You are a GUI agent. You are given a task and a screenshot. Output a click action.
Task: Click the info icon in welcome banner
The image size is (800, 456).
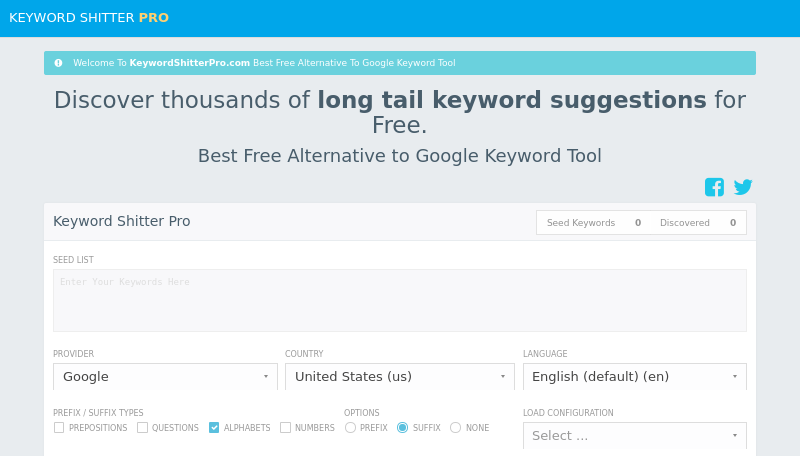click(58, 63)
